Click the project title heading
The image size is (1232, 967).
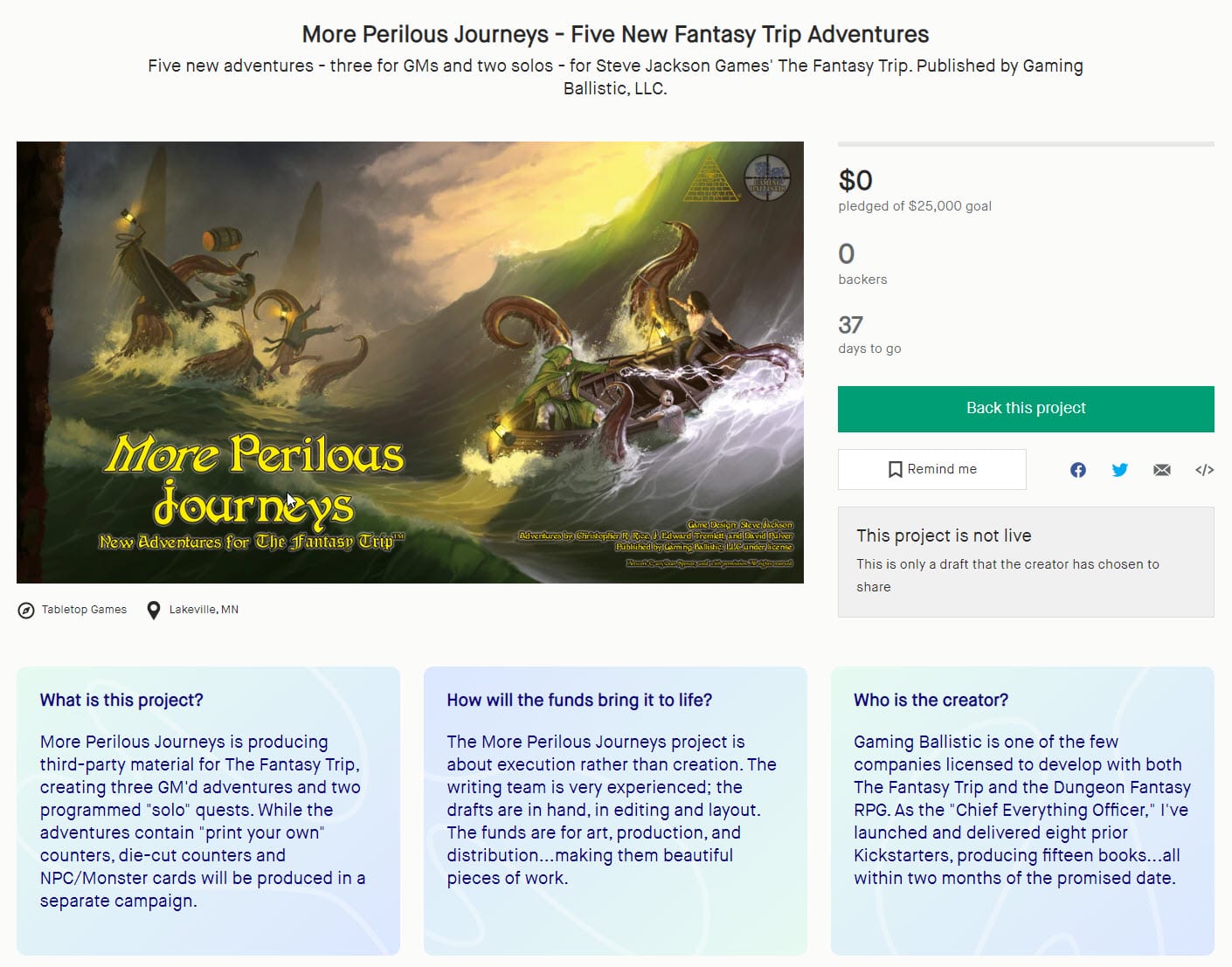click(x=615, y=35)
